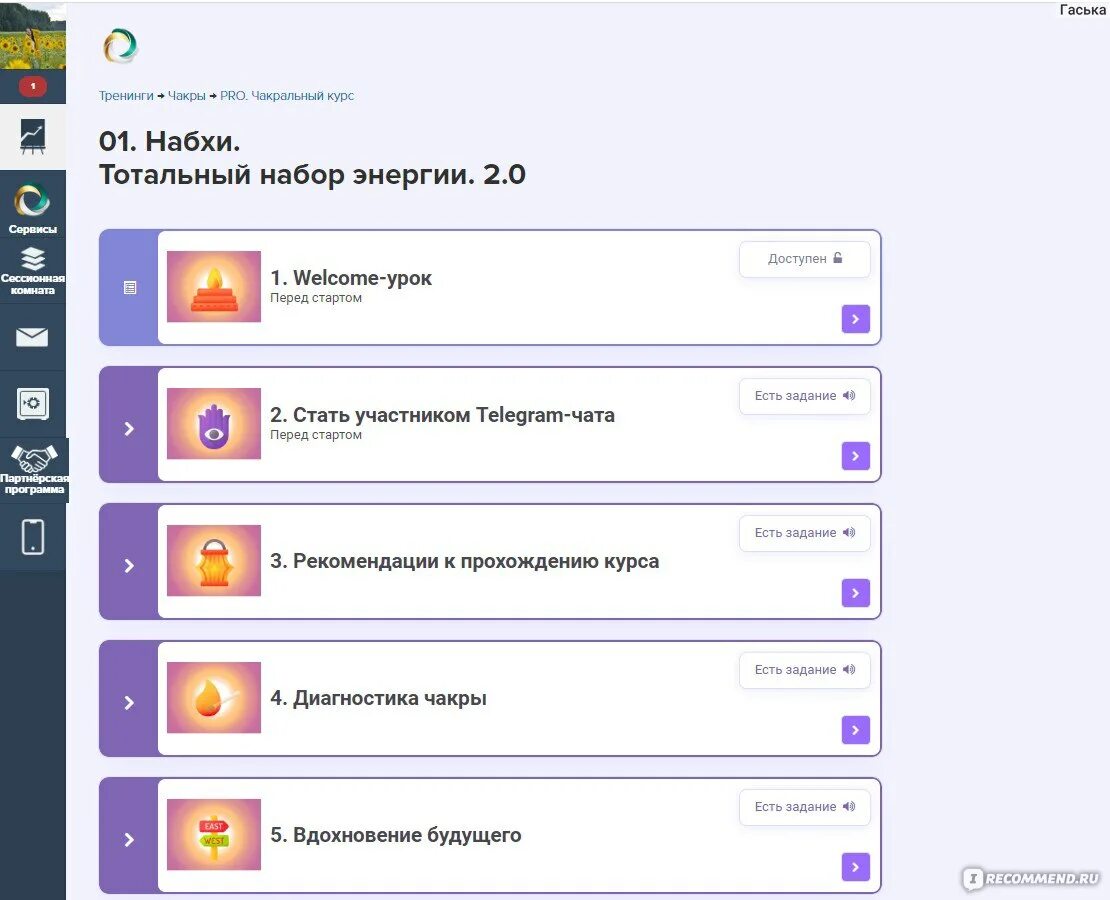Open the red notification badge
This screenshot has width=1110, height=900.
point(33,86)
